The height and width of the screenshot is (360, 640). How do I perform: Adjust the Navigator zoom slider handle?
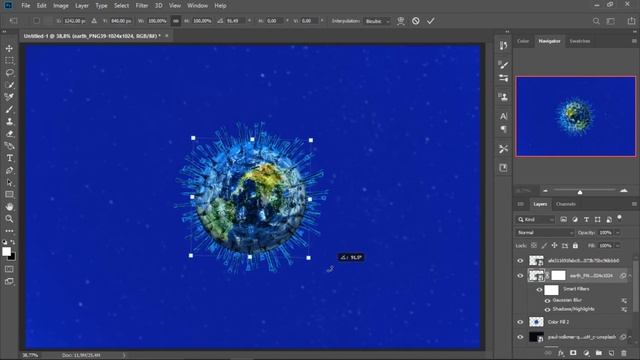[x=580, y=192]
